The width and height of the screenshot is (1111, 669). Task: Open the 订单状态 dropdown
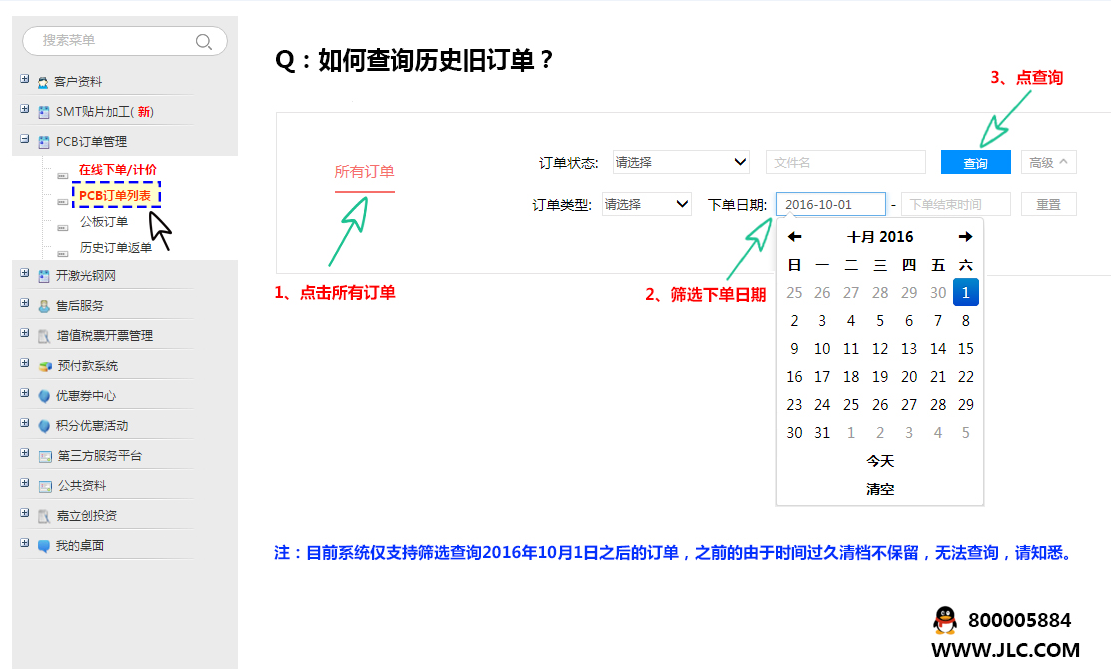coord(681,162)
